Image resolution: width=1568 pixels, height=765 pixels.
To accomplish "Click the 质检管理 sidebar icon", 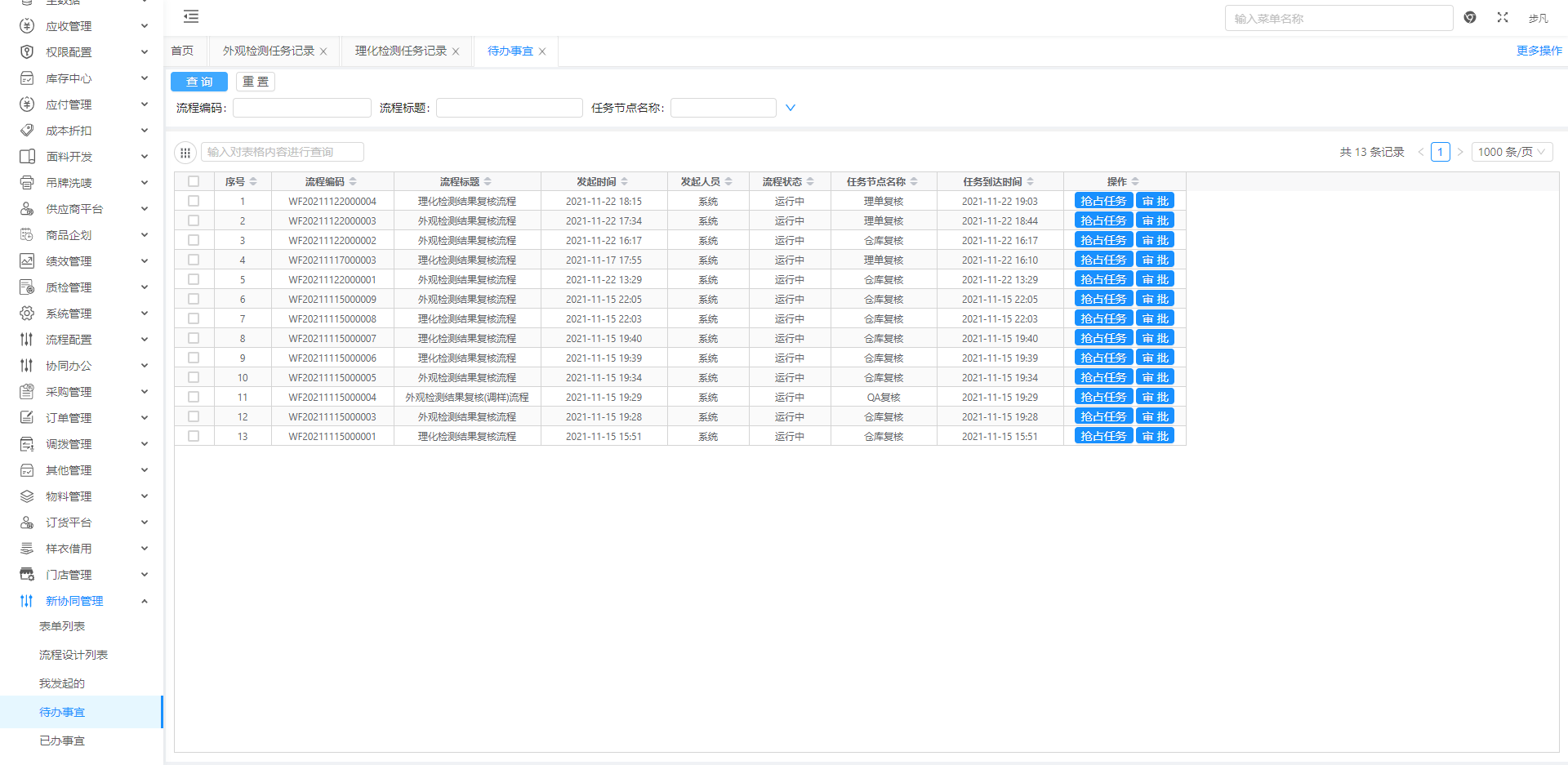I will pyautogui.click(x=27, y=287).
